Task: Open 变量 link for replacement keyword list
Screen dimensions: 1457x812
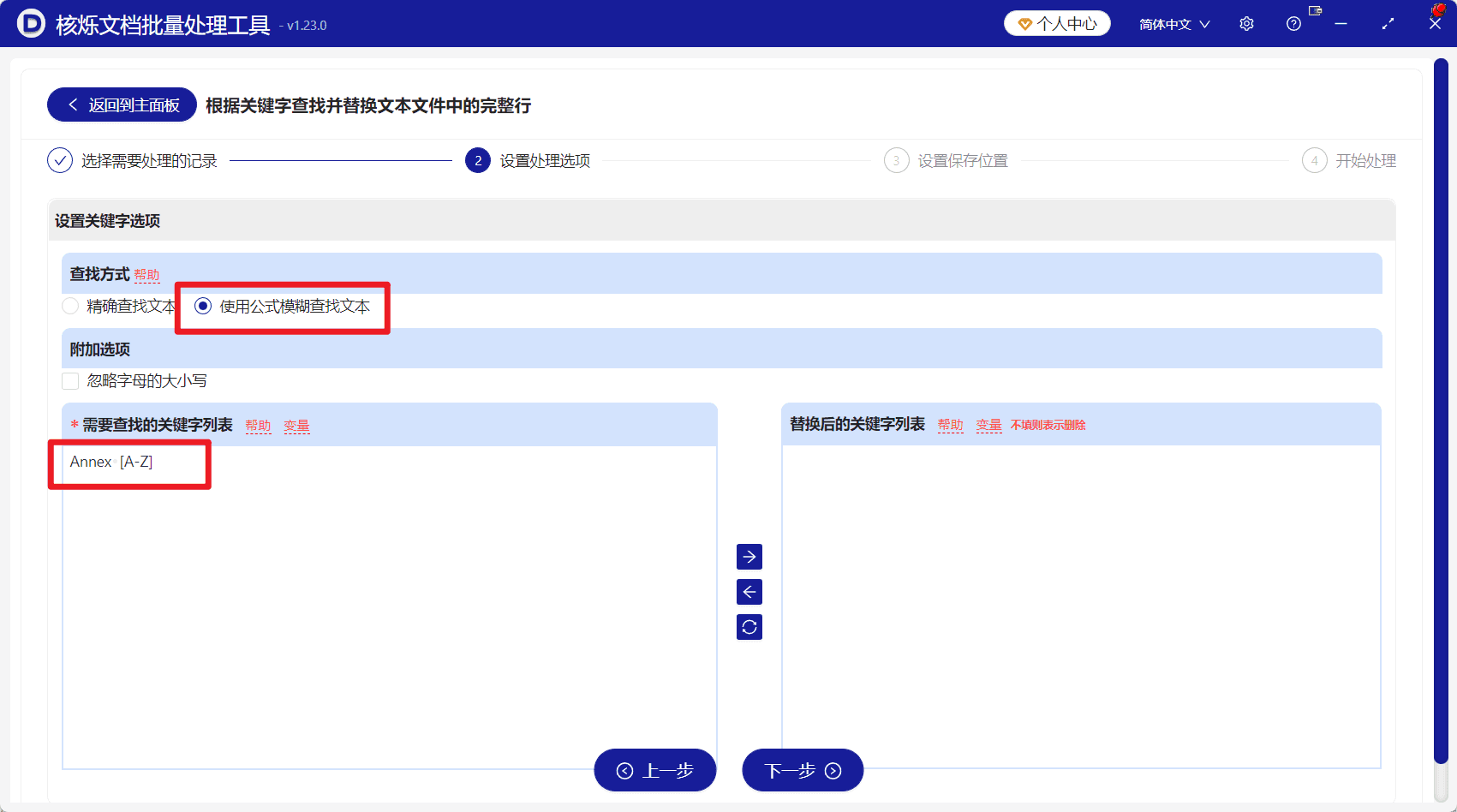Action: [988, 425]
